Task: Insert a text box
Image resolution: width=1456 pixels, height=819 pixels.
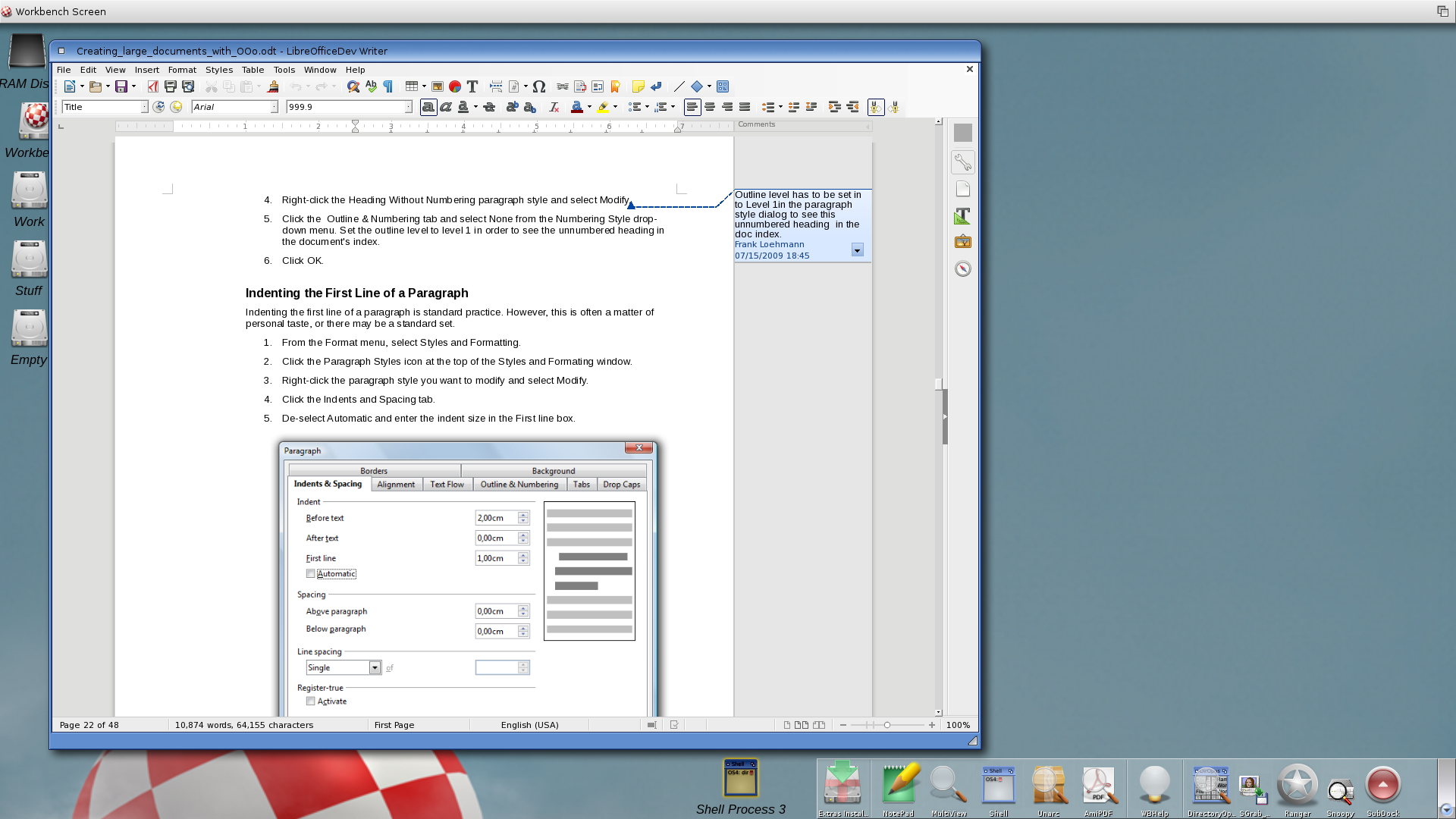Action: [x=472, y=86]
